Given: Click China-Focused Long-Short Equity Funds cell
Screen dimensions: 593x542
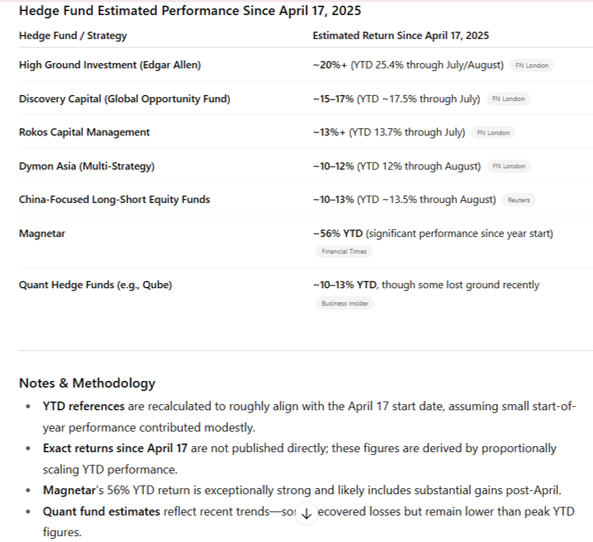Looking at the screenshot, I should pyautogui.click(x=114, y=199).
